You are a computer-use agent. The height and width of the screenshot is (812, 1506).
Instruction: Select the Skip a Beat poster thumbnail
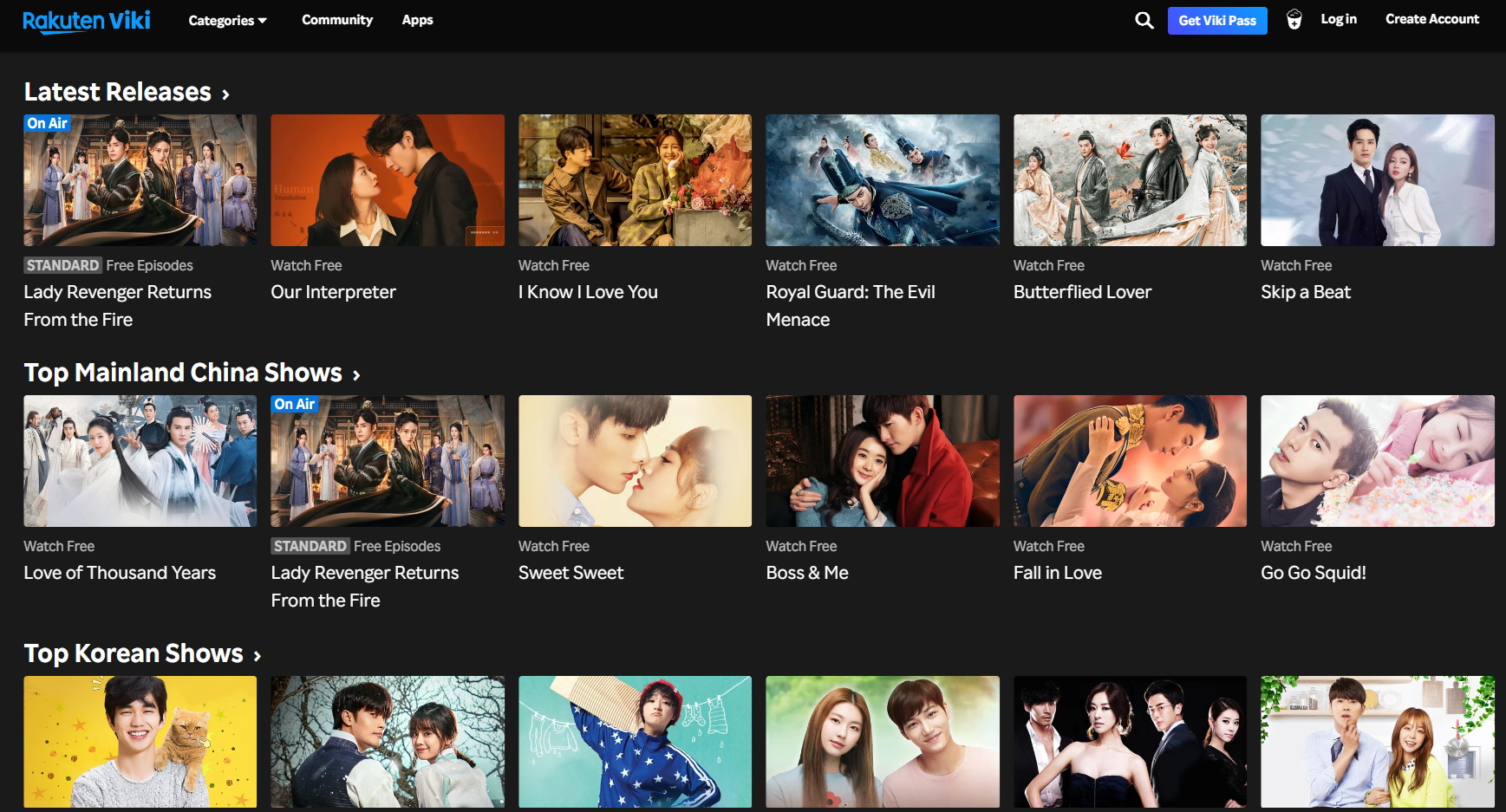click(x=1377, y=180)
